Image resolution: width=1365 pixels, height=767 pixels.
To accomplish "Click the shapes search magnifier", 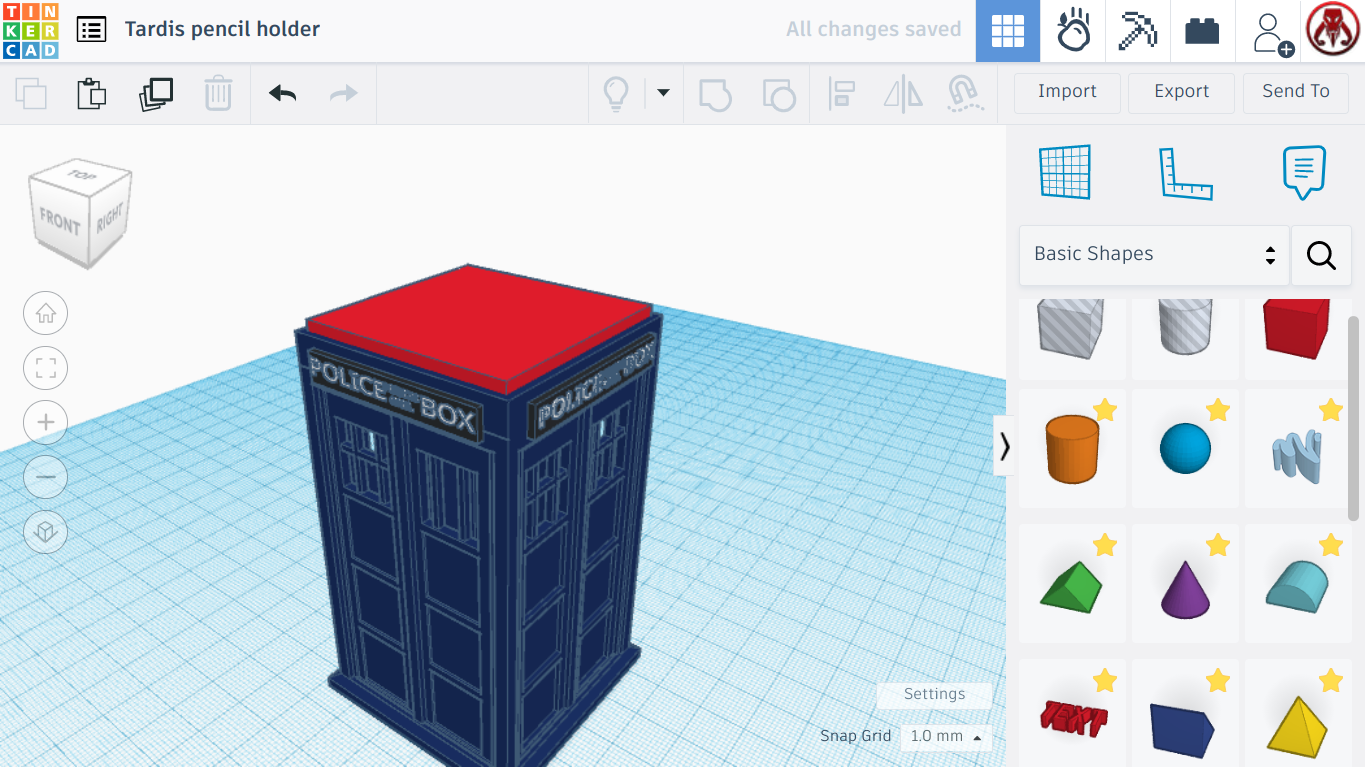I will click(1321, 255).
